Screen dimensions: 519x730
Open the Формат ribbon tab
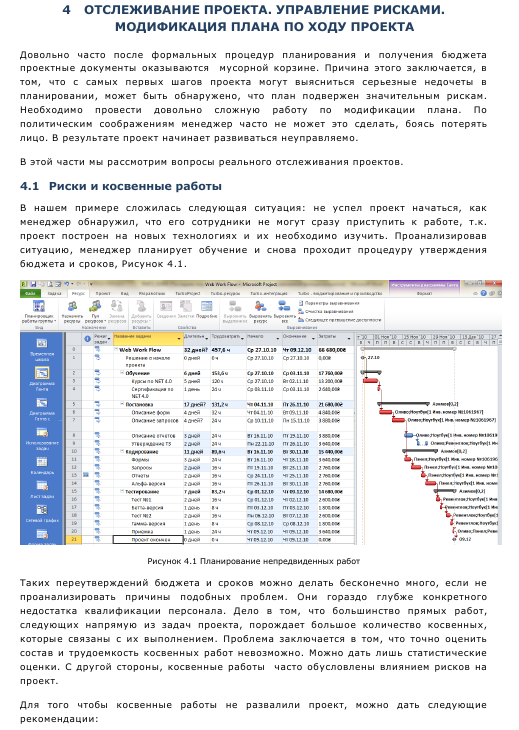[x=425, y=294]
